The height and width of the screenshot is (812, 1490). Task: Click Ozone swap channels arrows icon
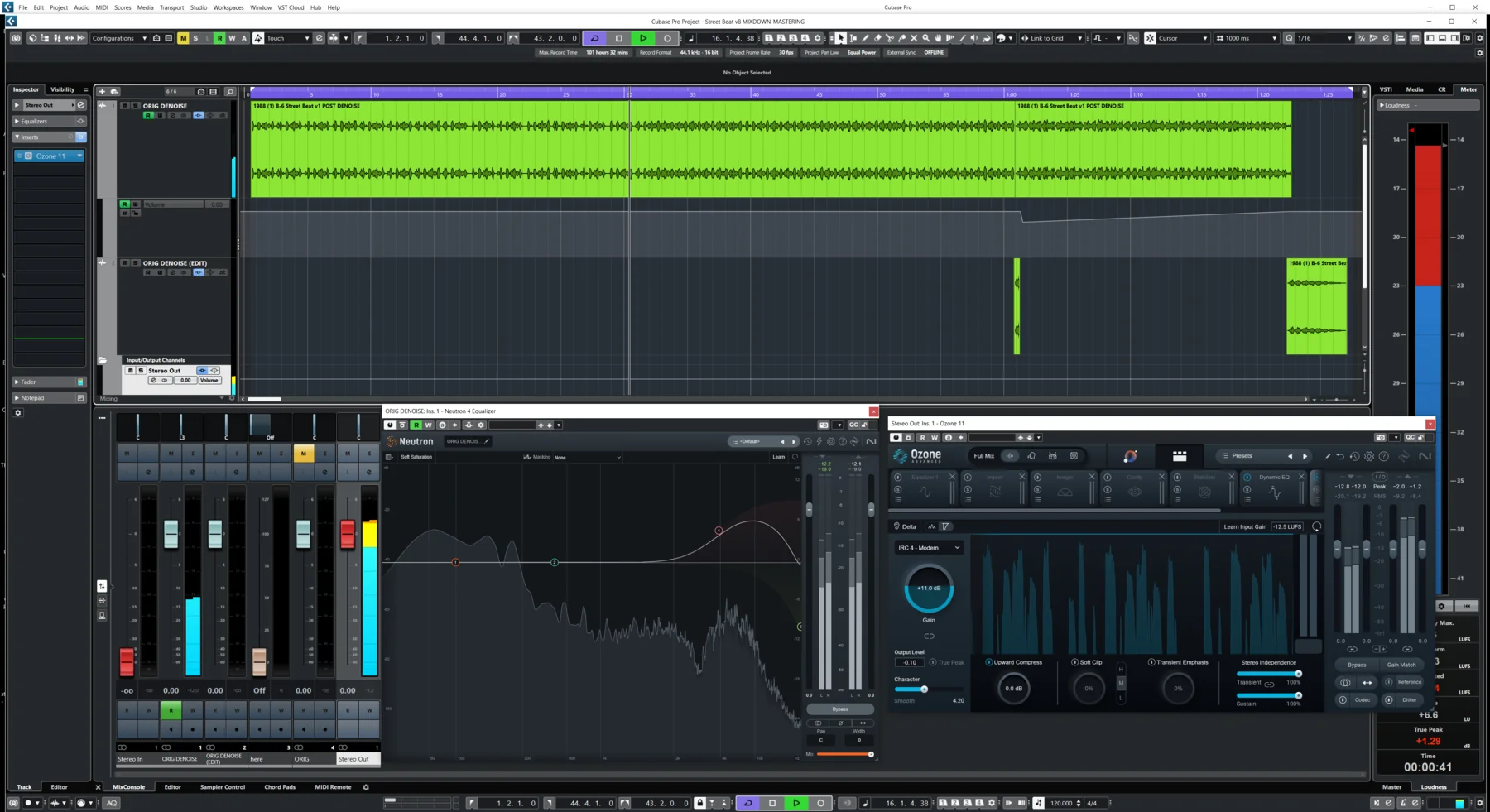(1367, 682)
